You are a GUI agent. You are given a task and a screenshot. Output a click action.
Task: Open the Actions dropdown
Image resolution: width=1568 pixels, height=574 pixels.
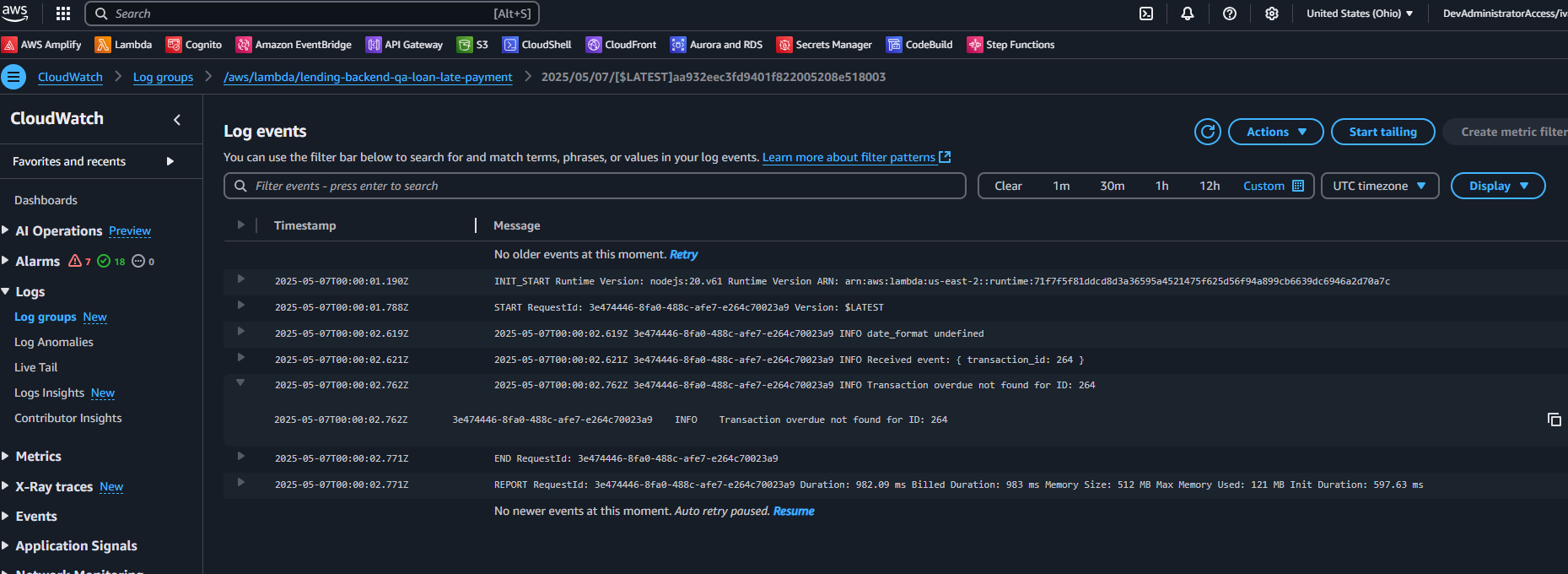pyautogui.click(x=1275, y=132)
